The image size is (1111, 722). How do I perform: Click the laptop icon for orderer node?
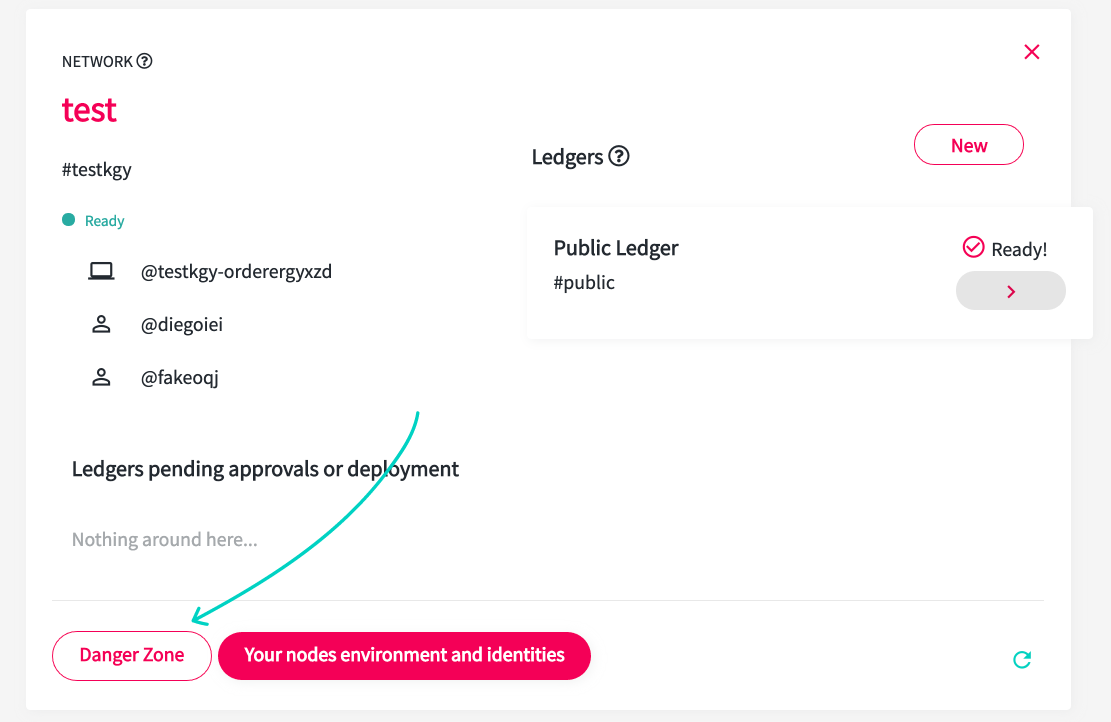[x=101, y=271]
